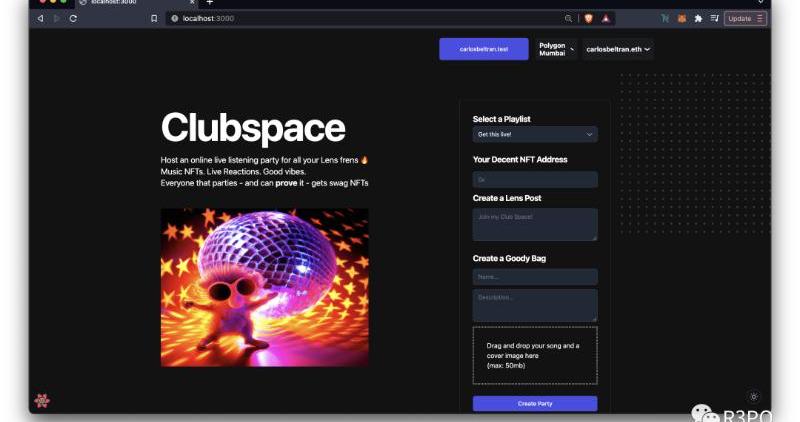
Task: Click the flower icon in bottom-left corner
Action: pyautogui.click(x=42, y=401)
